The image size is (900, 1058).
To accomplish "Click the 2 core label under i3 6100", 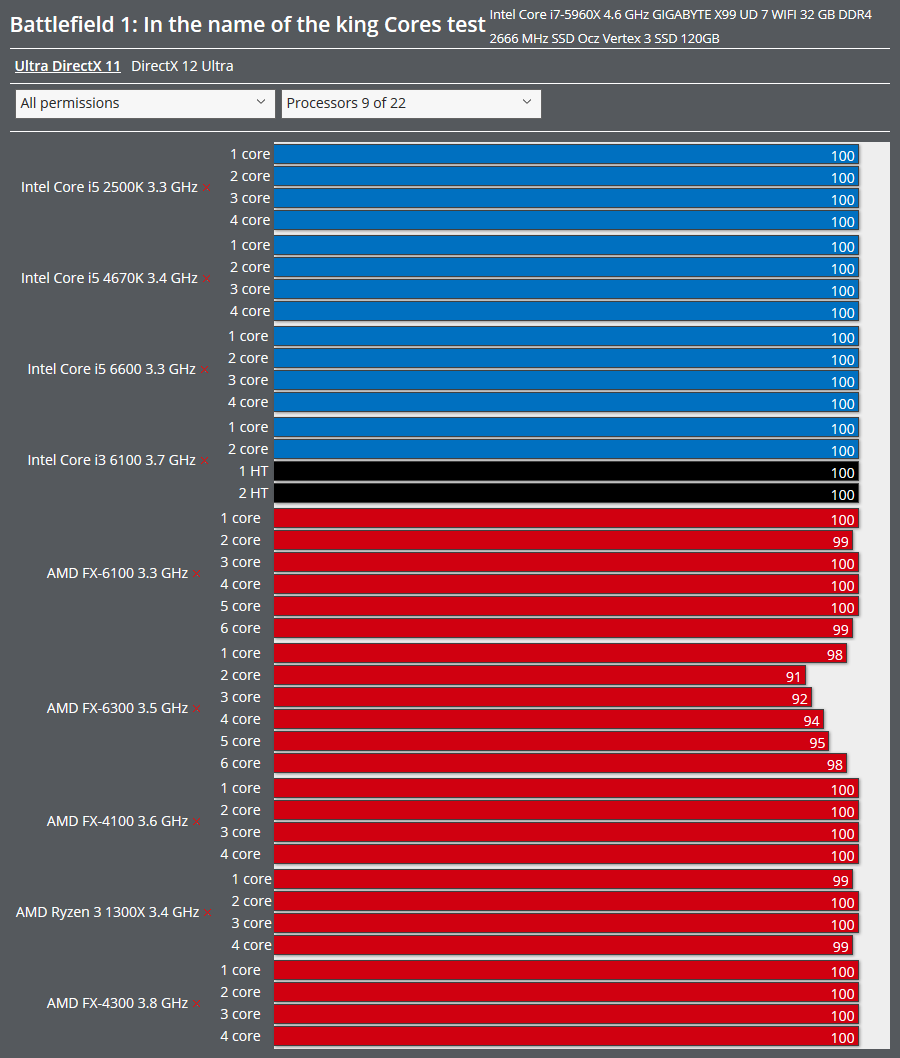I will [248, 449].
